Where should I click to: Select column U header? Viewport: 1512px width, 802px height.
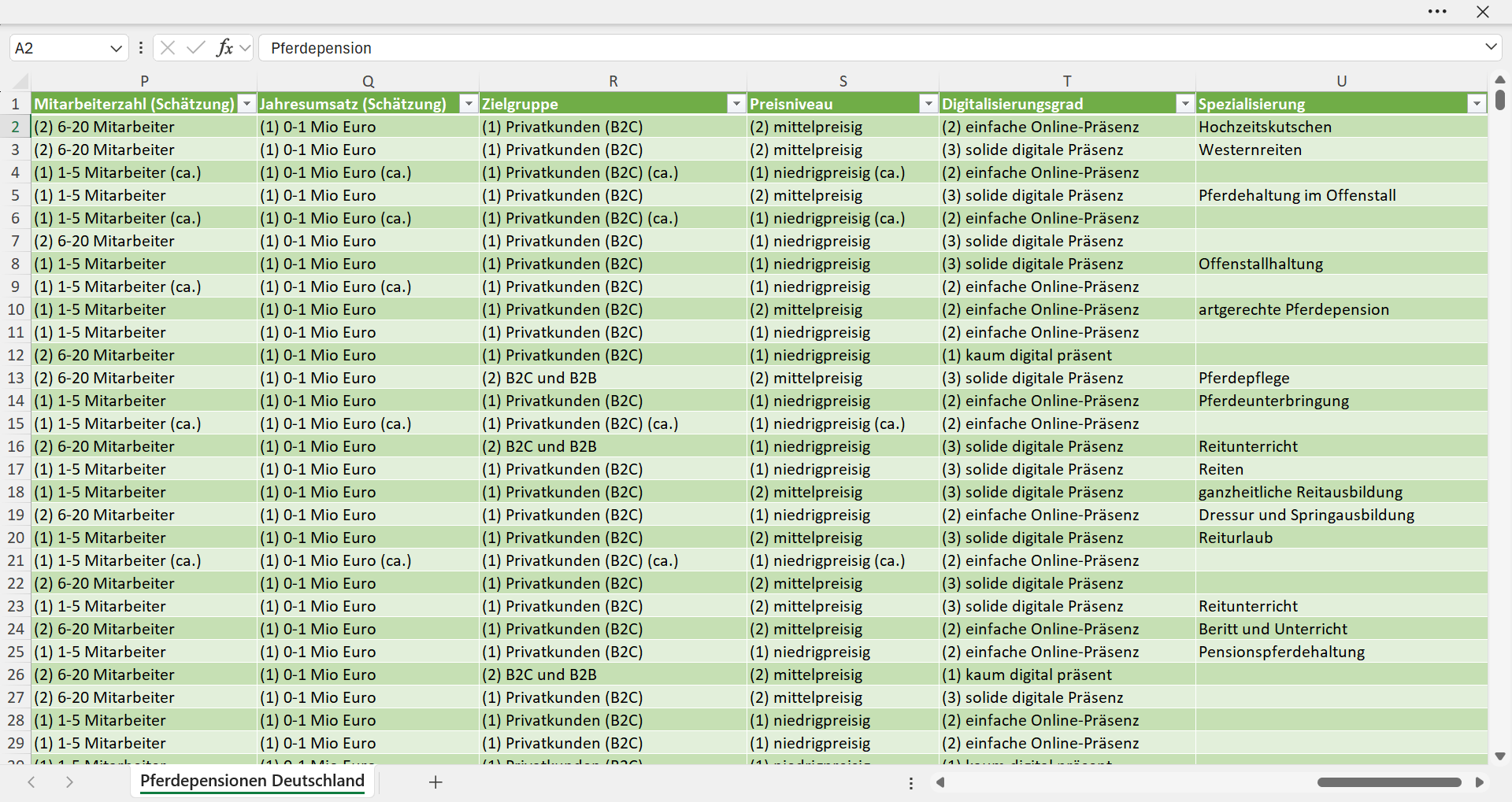coord(1341,81)
